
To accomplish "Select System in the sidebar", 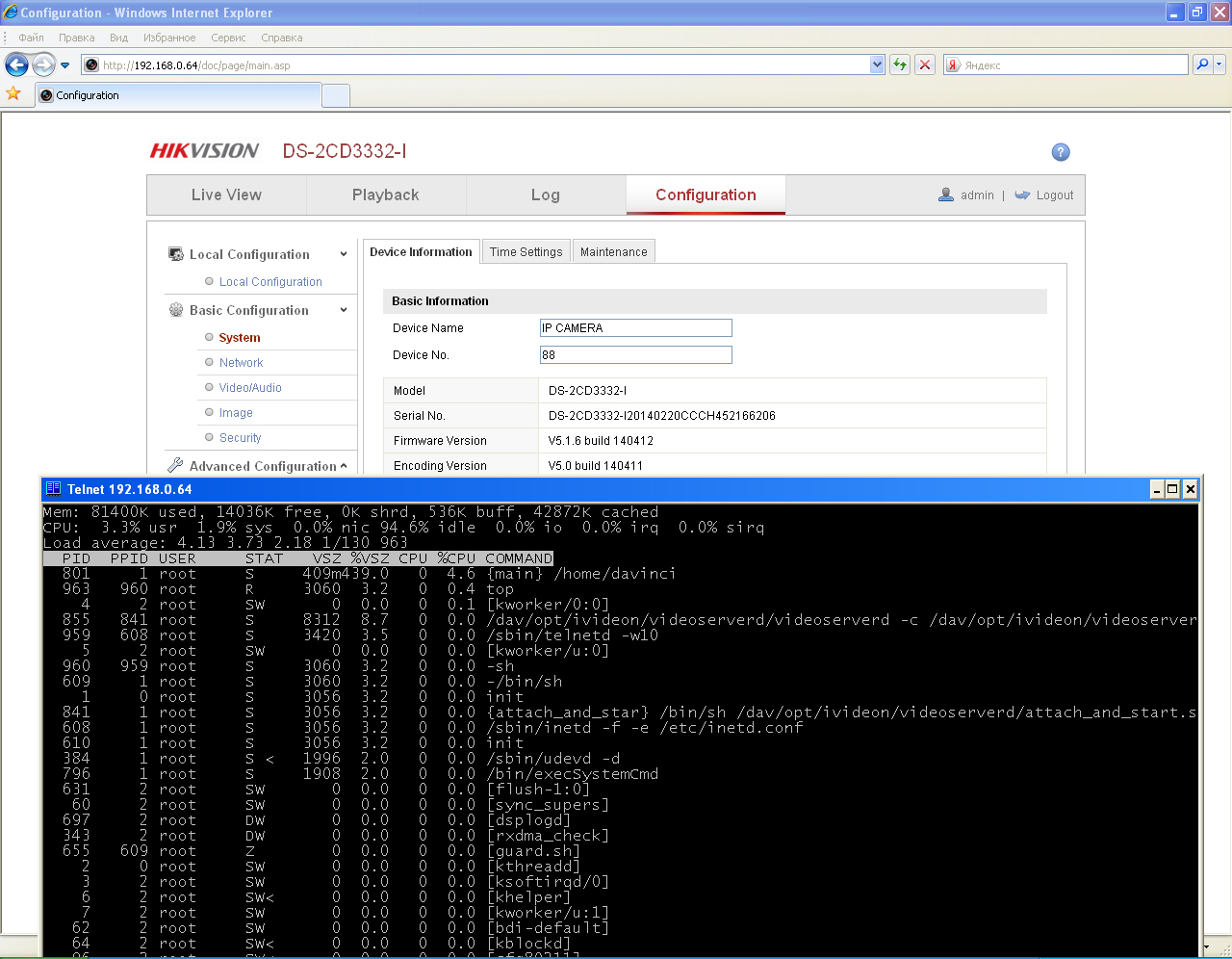I will (x=240, y=338).
